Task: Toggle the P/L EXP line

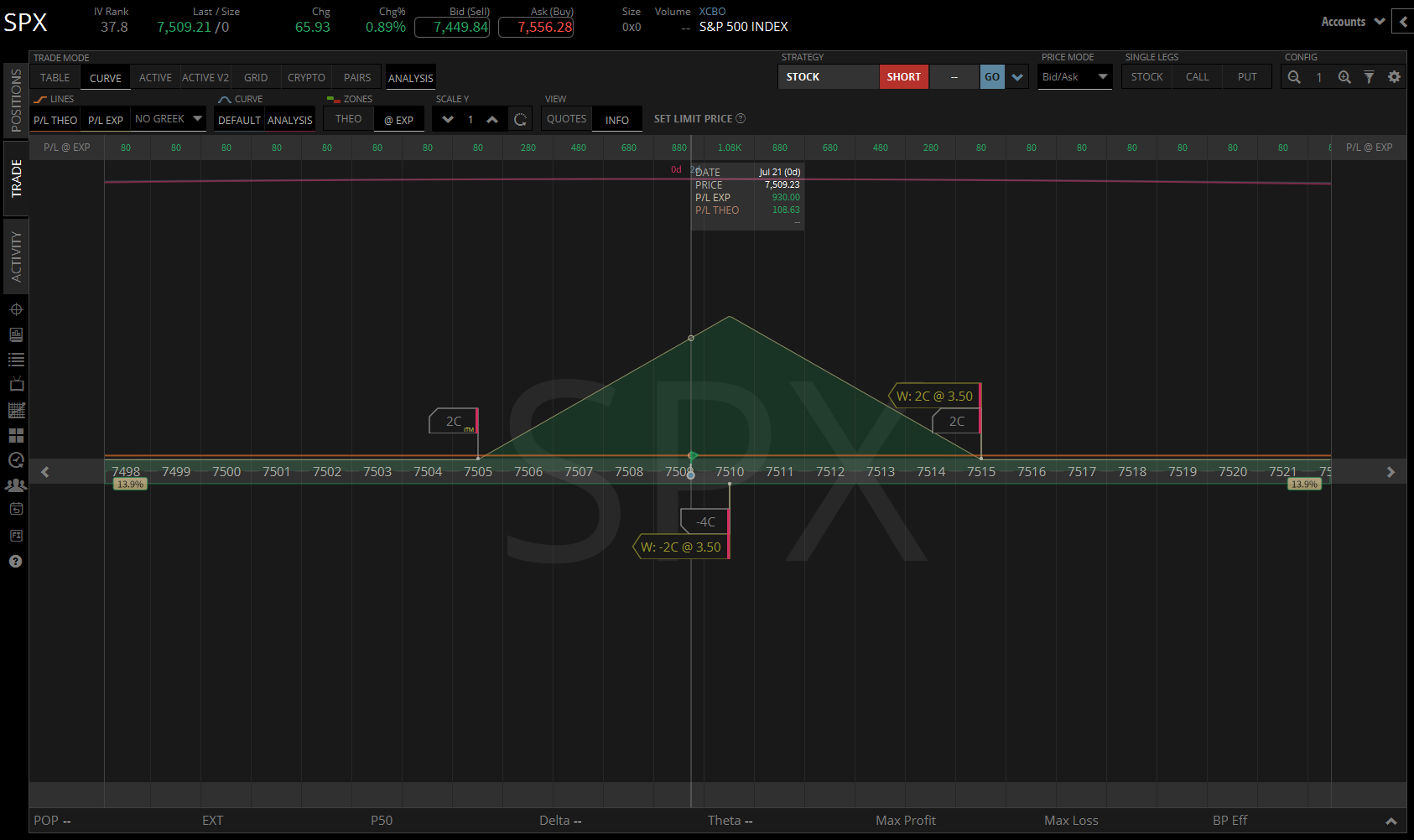Action: coord(106,120)
